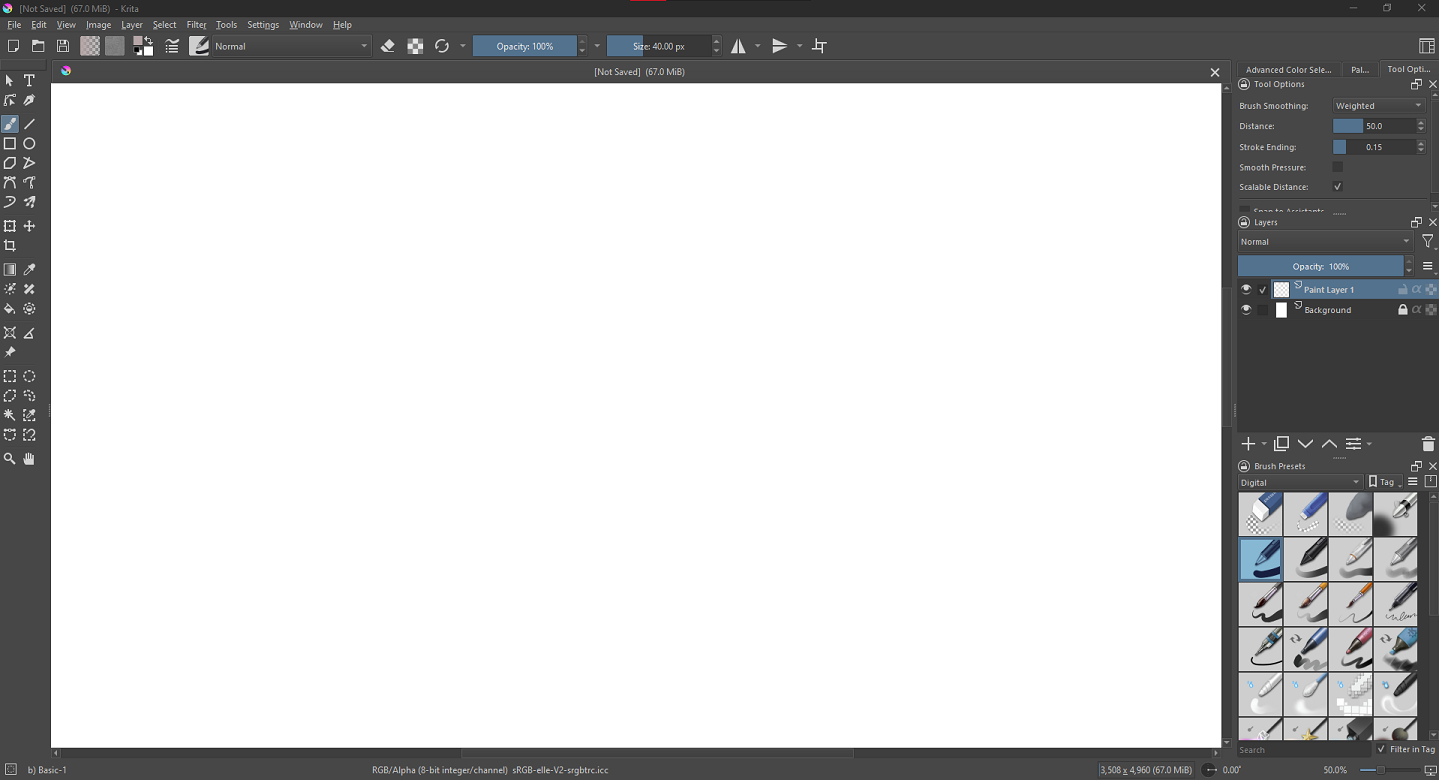Hide the Background layer with eye icon
The width and height of the screenshot is (1439, 780).
pos(1246,310)
